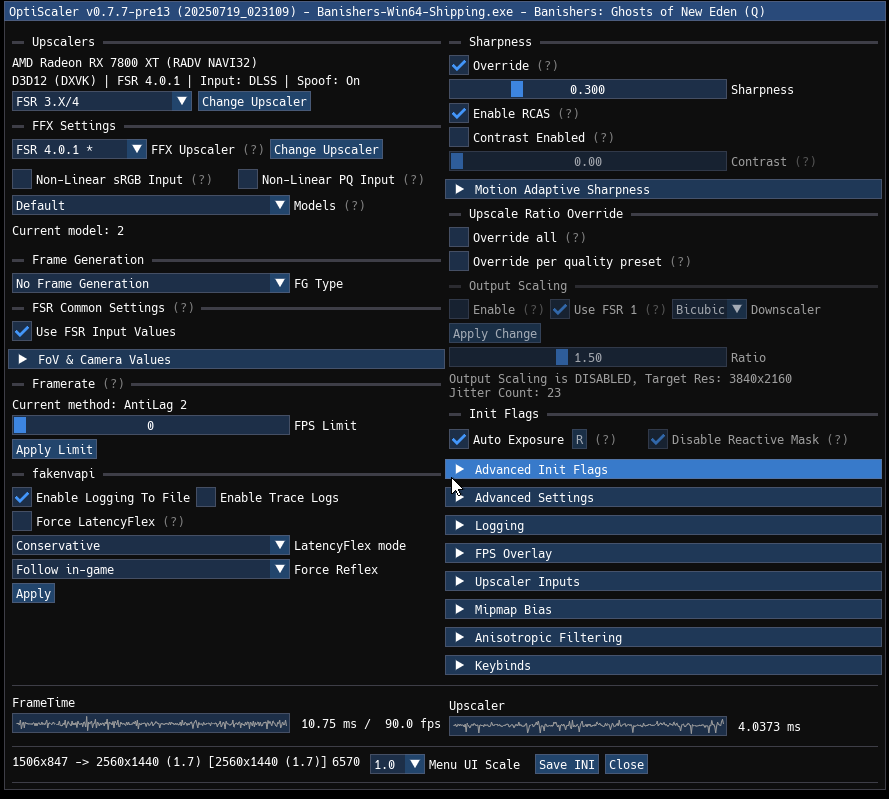Screen dimensions: 889x799
Task: Enable Override all upscale ratio
Action: click(459, 237)
